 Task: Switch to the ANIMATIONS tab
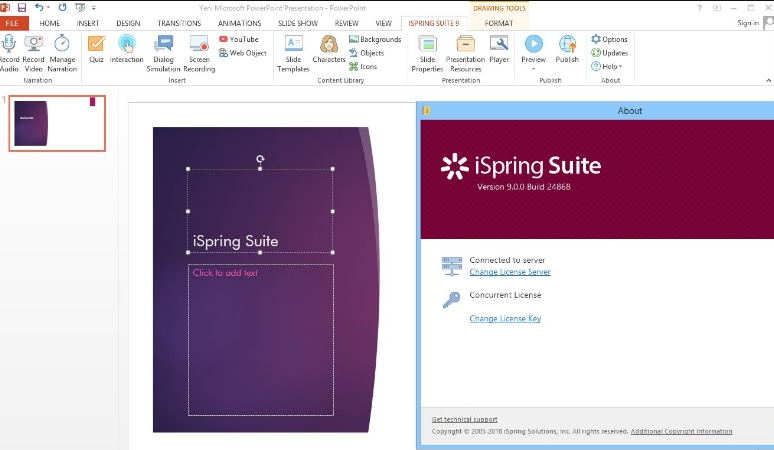pyautogui.click(x=239, y=23)
